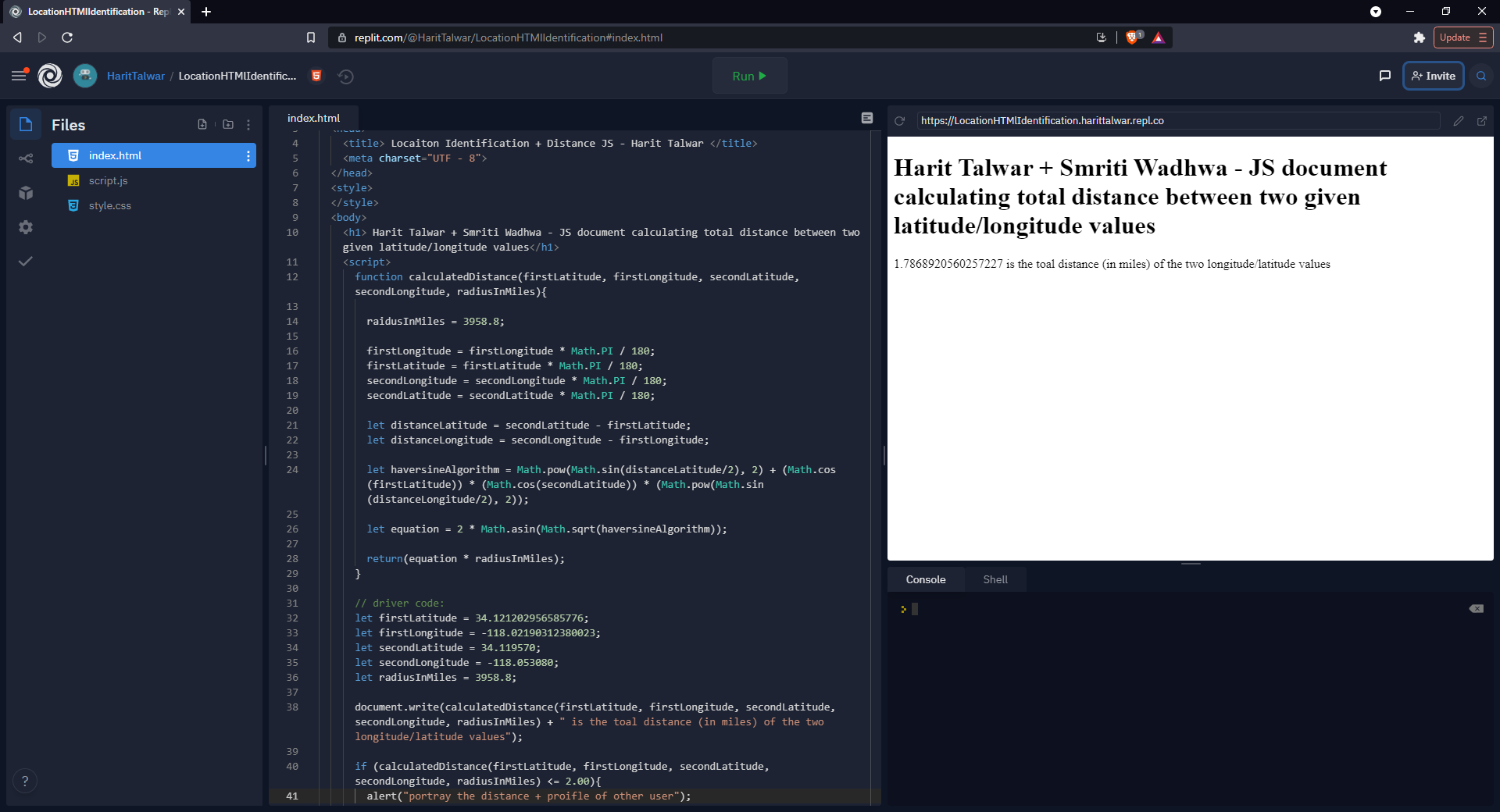
Task: Run the project with the Run button
Action: click(x=748, y=76)
